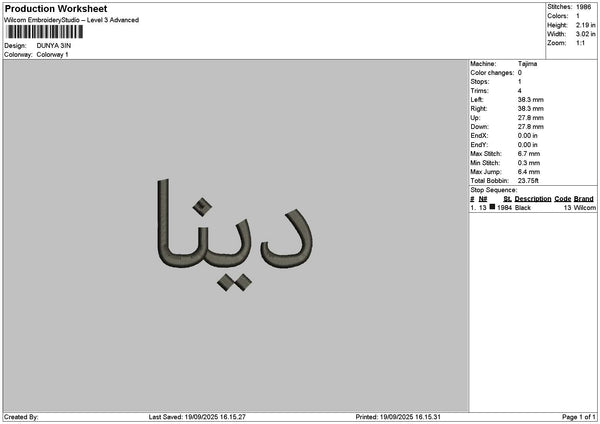Click the Width value '3.02 in'

pos(585,34)
